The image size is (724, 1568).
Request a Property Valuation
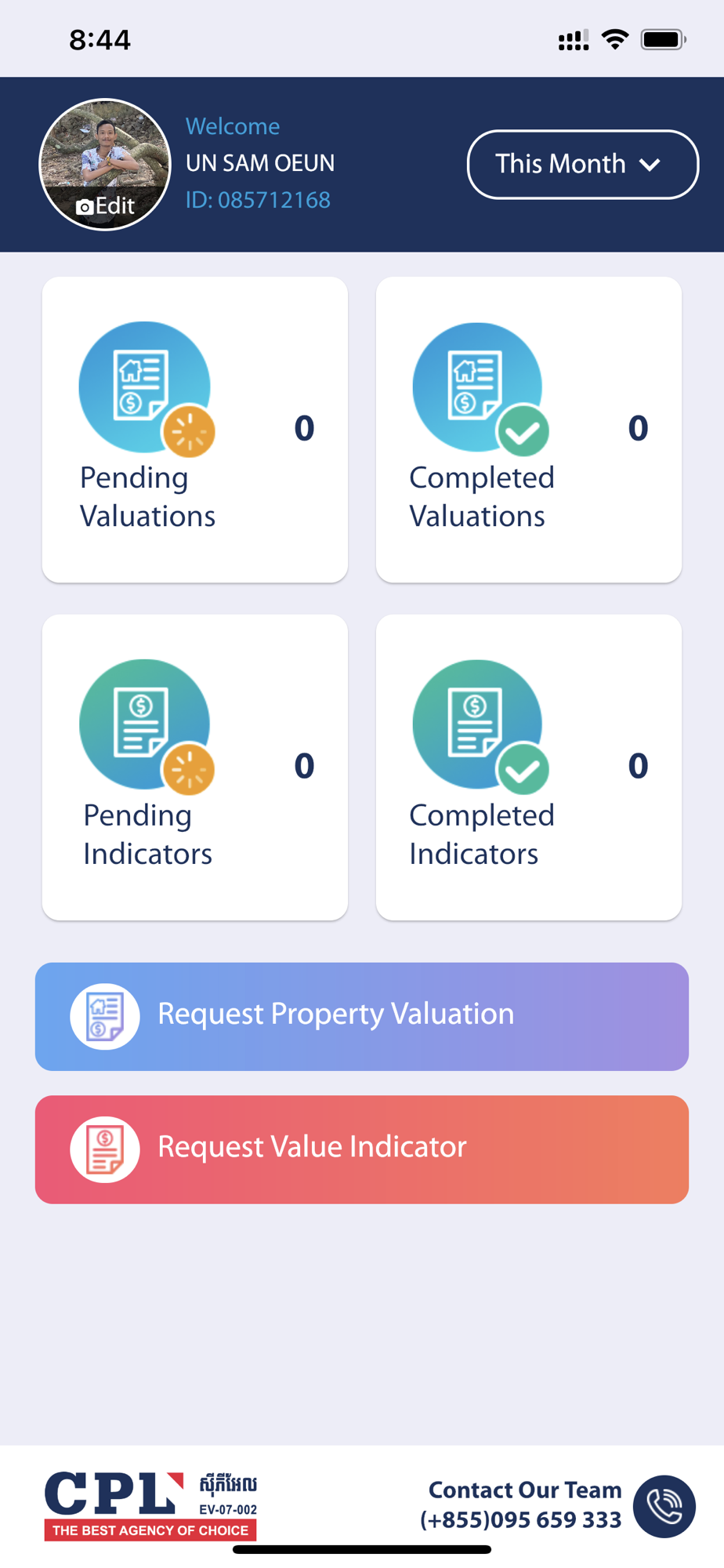(362, 1016)
